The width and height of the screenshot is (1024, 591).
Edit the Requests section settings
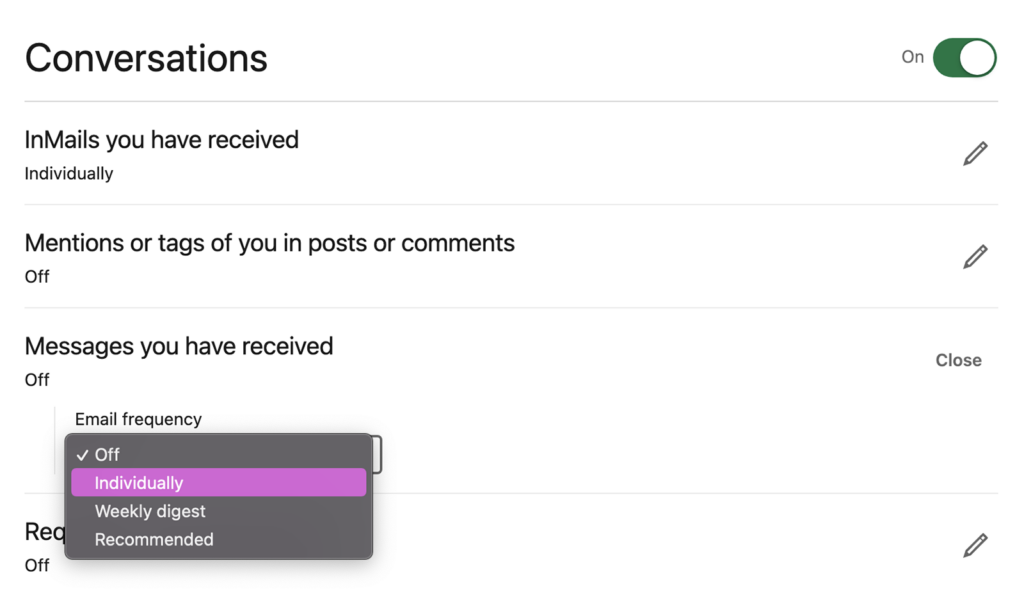pyautogui.click(x=975, y=544)
